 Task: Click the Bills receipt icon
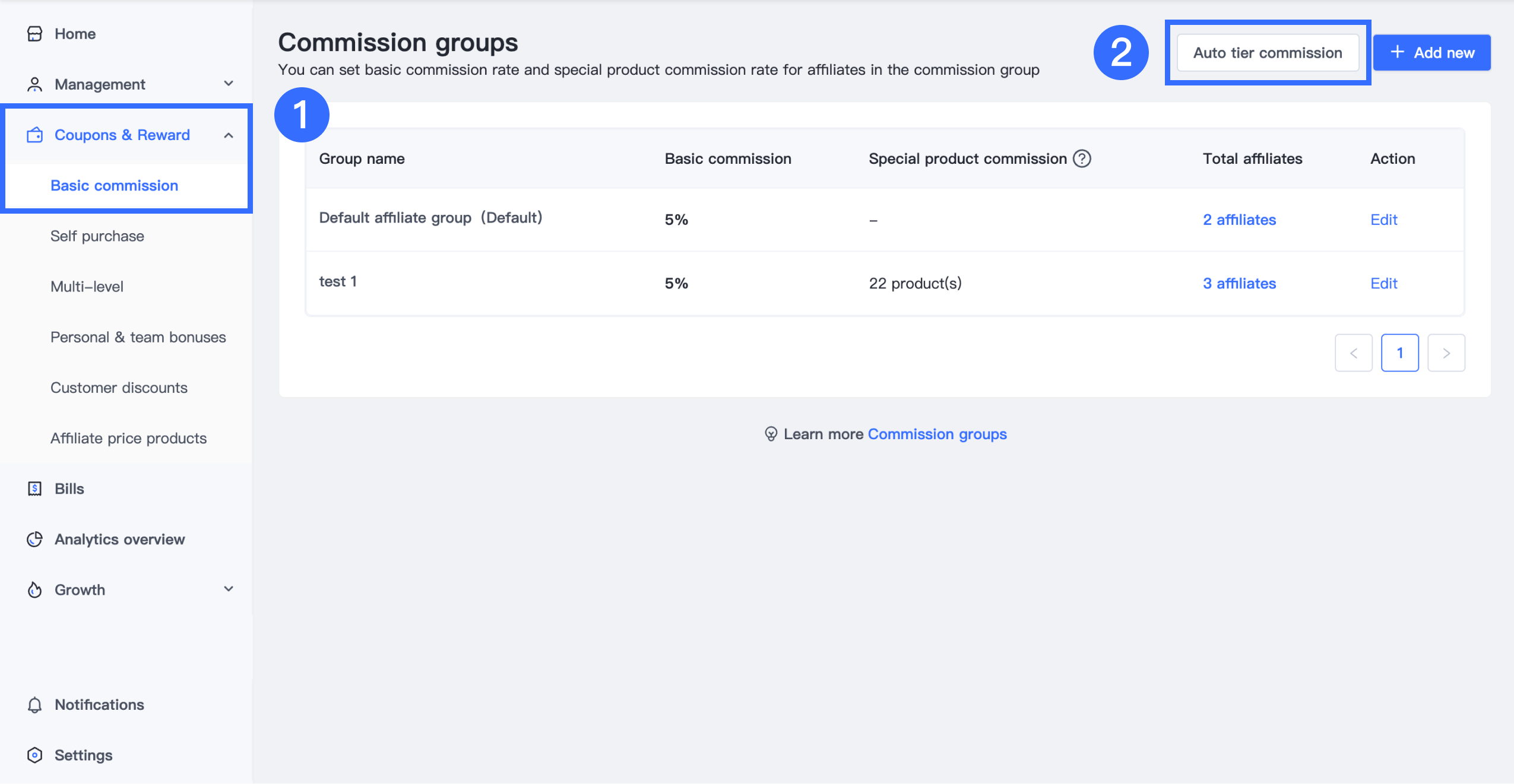point(35,488)
